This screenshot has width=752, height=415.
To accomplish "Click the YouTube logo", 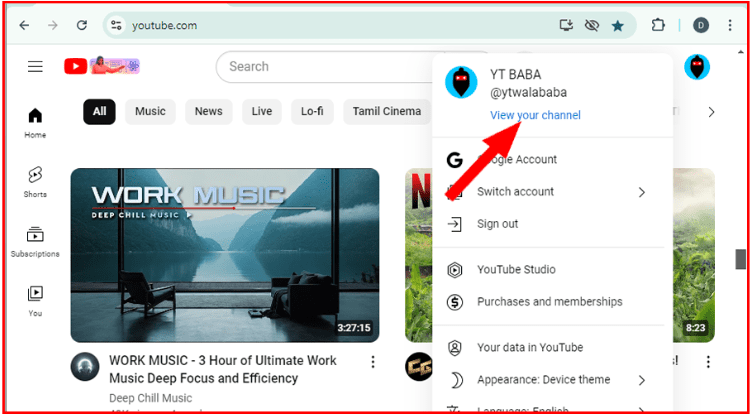I will (102, 66).
